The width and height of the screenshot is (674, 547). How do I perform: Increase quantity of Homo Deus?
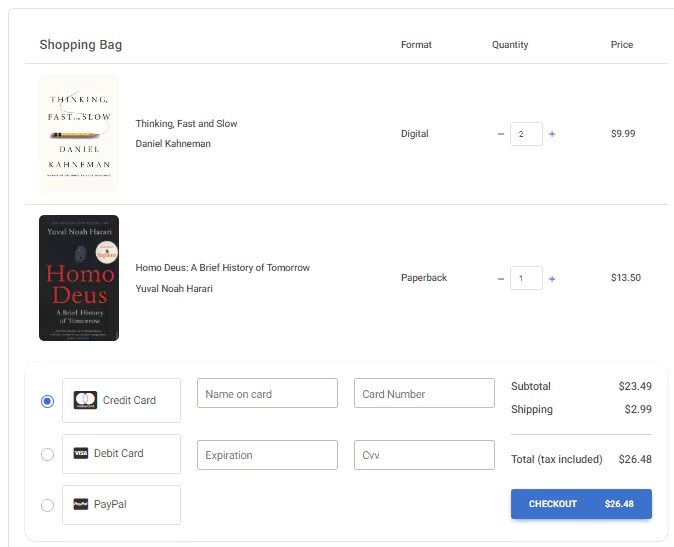coord(552,279)
